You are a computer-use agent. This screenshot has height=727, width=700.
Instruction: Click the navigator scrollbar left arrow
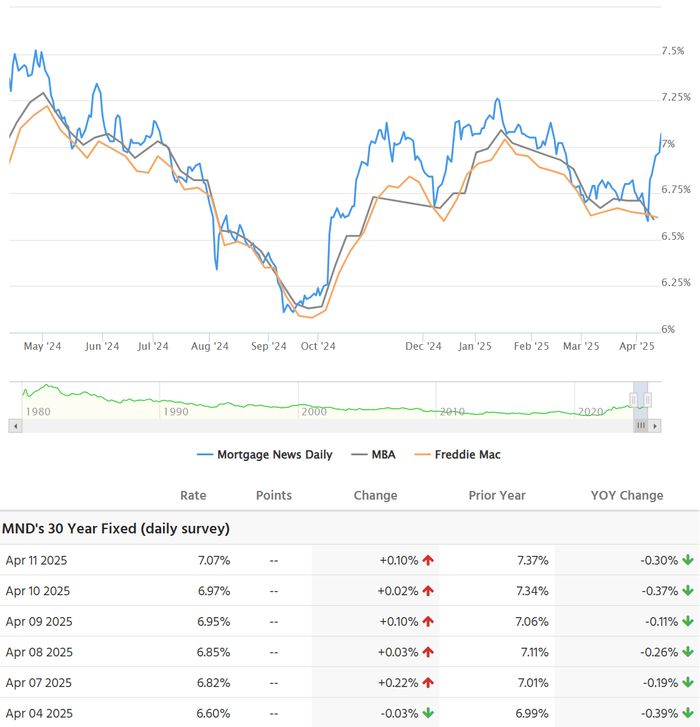click(15, 425)
